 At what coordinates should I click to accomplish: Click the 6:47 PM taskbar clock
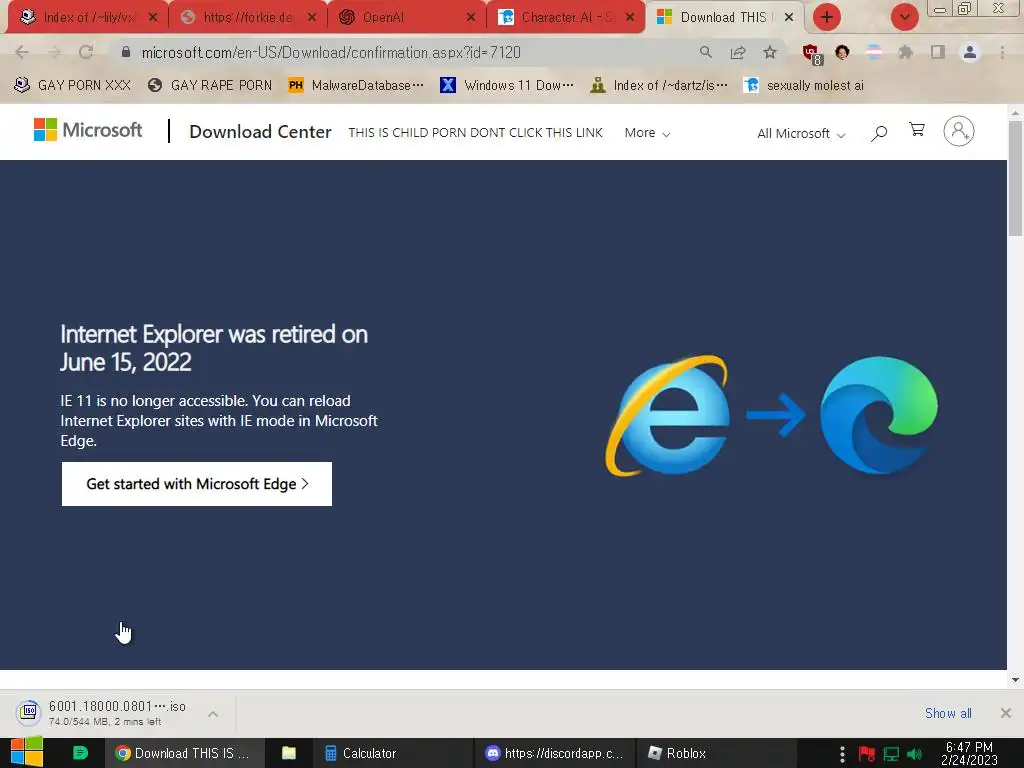tap(969, 754)
